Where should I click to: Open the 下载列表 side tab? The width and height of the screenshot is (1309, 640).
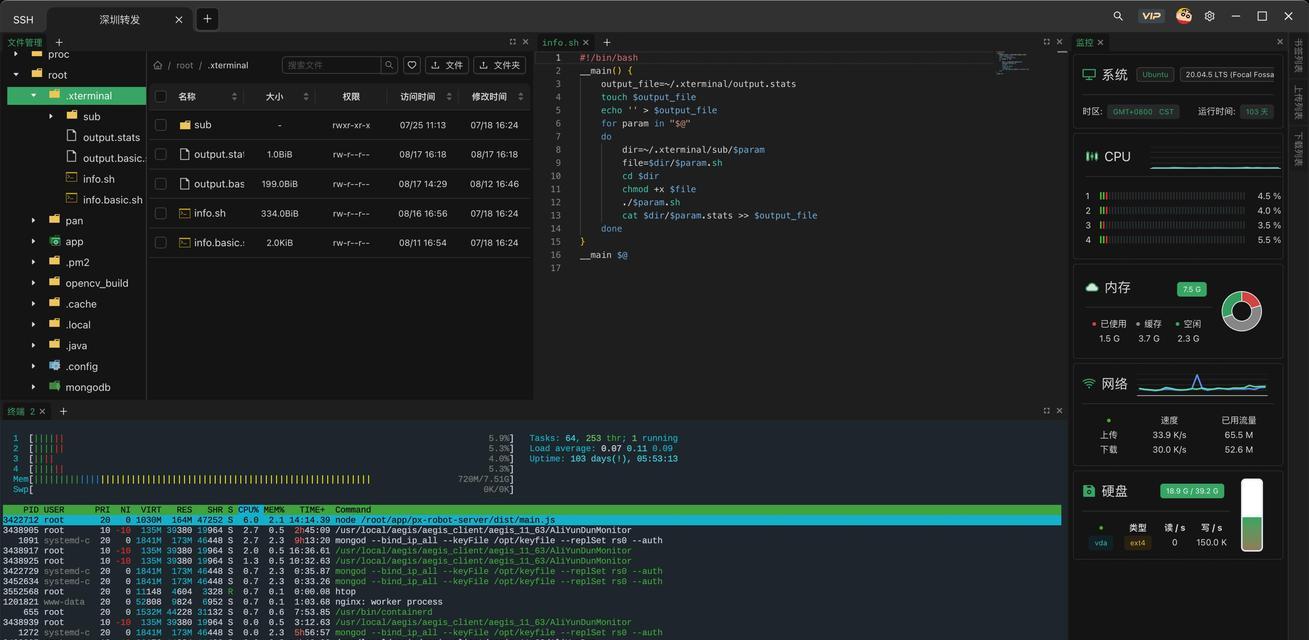(x=1298, y=150)
